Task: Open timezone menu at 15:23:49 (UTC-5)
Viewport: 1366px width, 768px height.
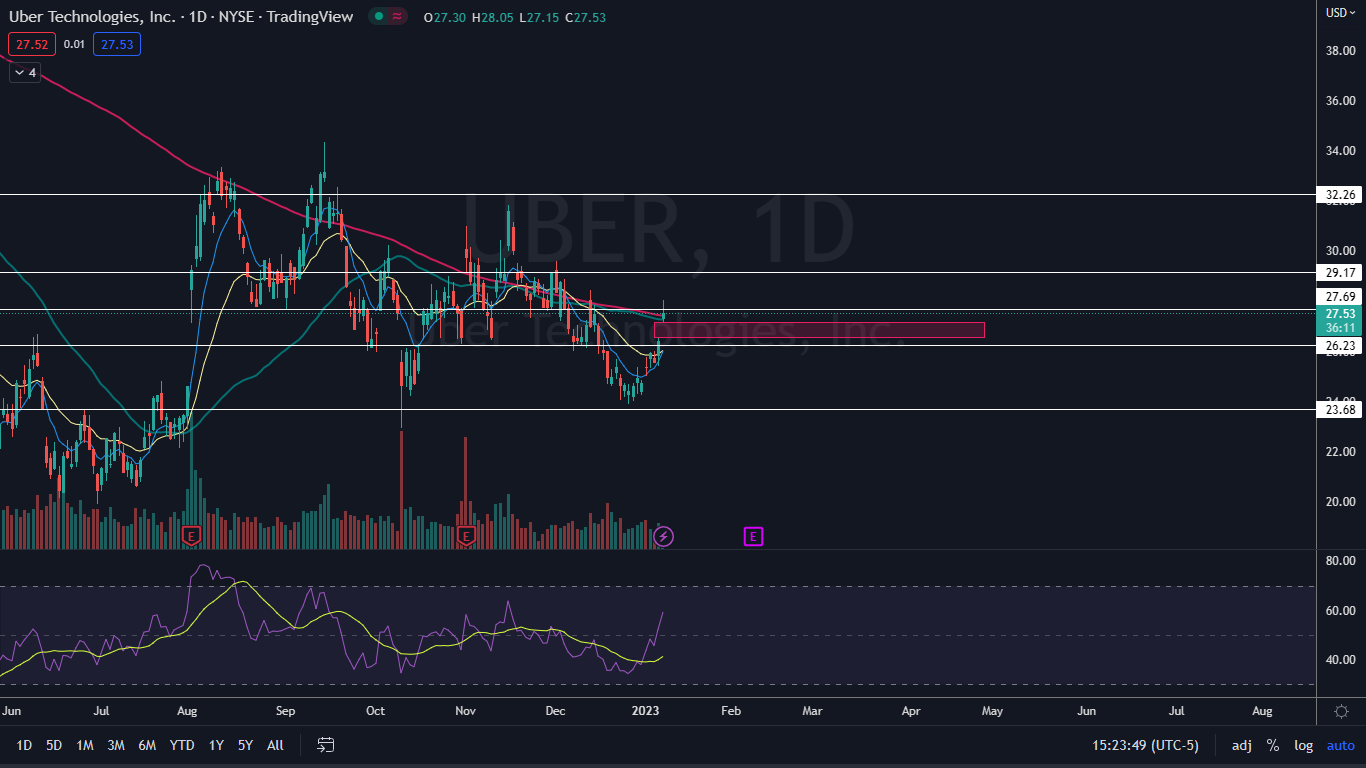Action: (1145, 745)
